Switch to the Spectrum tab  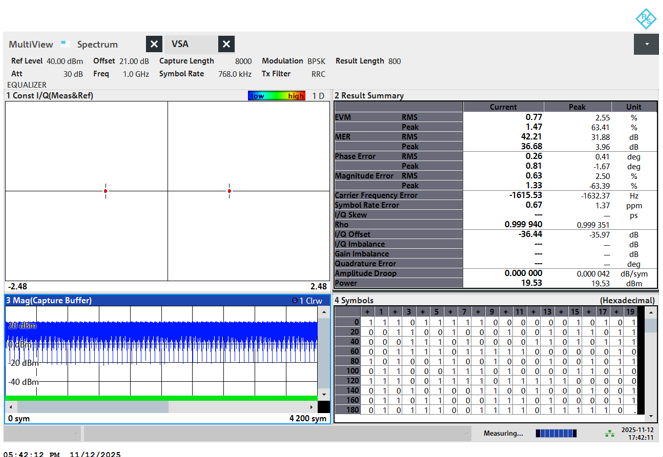[x=97, y=44]
